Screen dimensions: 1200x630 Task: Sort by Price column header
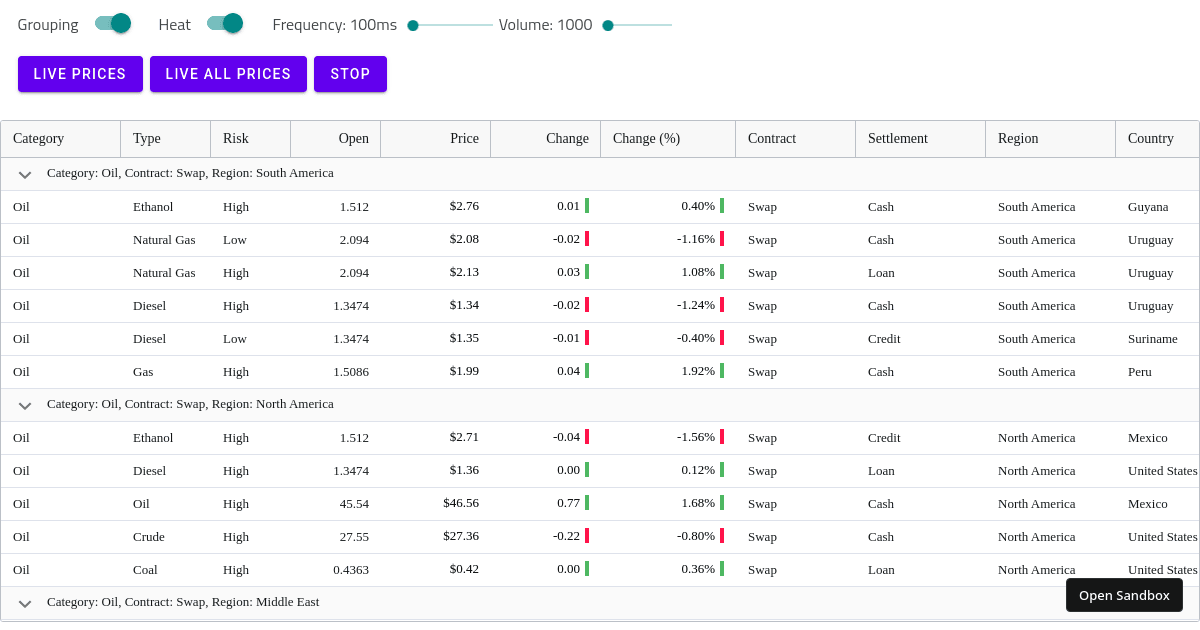pyautogui.click(x=436, y=139)
